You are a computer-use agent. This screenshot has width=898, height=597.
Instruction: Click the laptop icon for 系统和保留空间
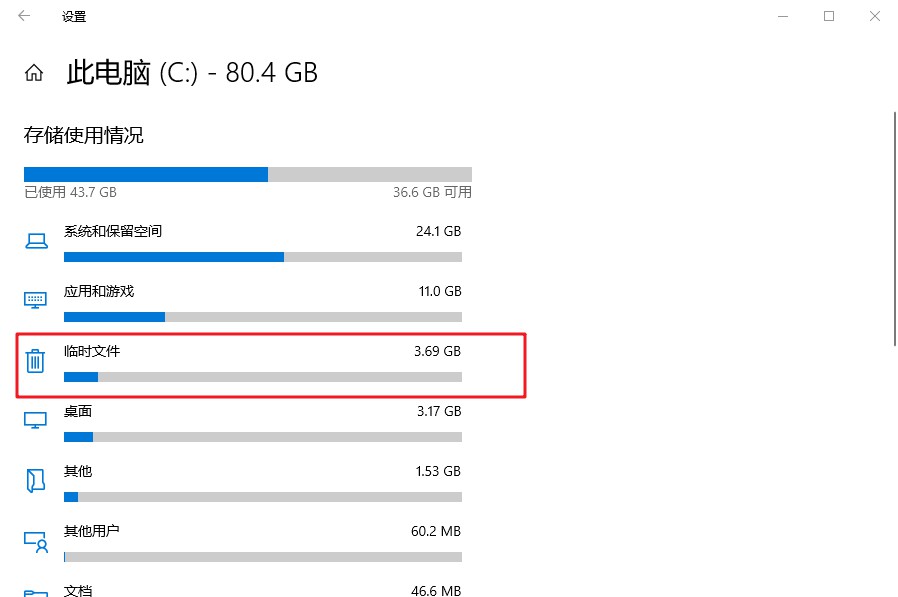pos(36,241)
